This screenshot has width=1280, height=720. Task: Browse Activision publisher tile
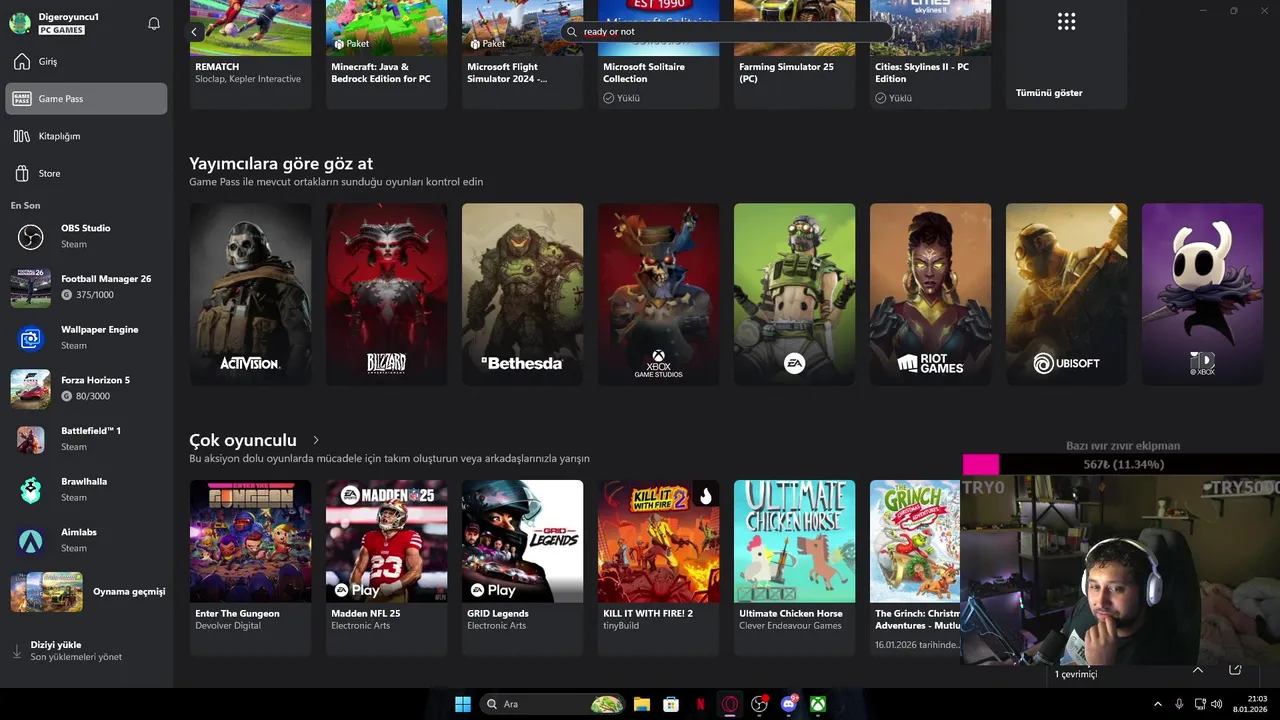pyautogui.click(x=250, y=294)
